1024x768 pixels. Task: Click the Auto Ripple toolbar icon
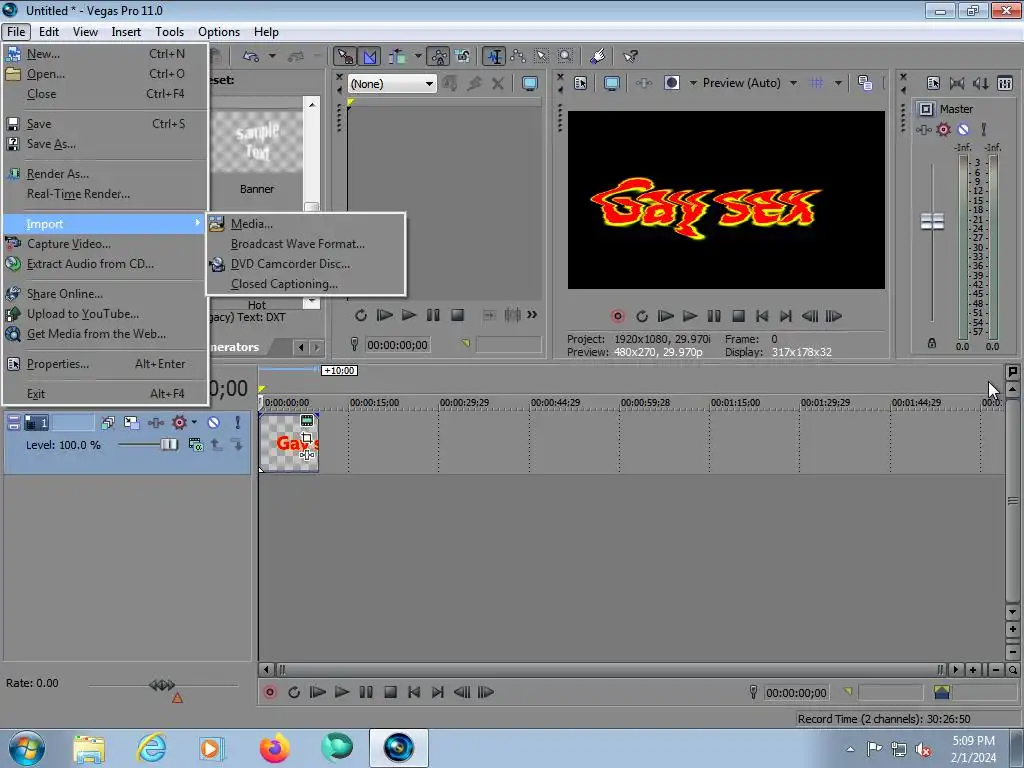coord(397,57)
